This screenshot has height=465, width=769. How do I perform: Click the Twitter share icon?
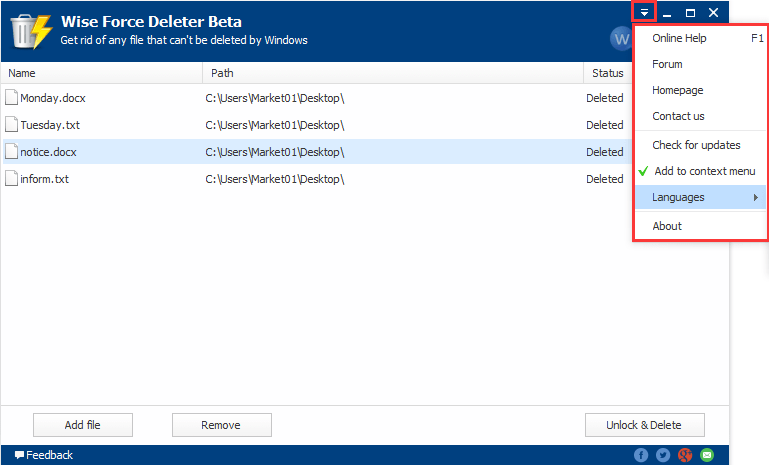pos(663,455)
